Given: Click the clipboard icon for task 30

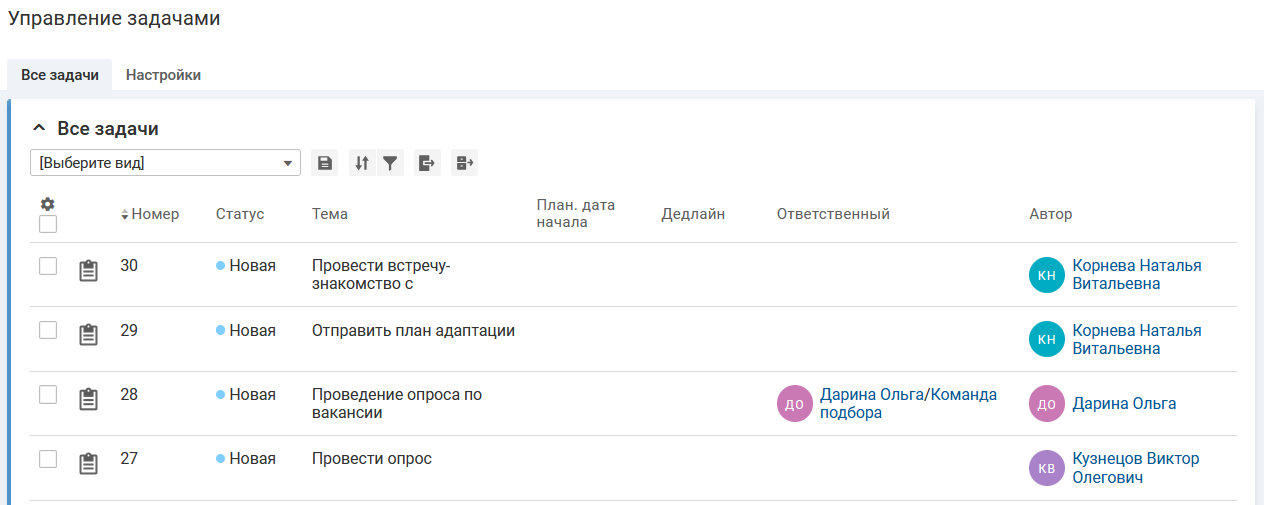Looking at the screenshot, I should point(89,271).
